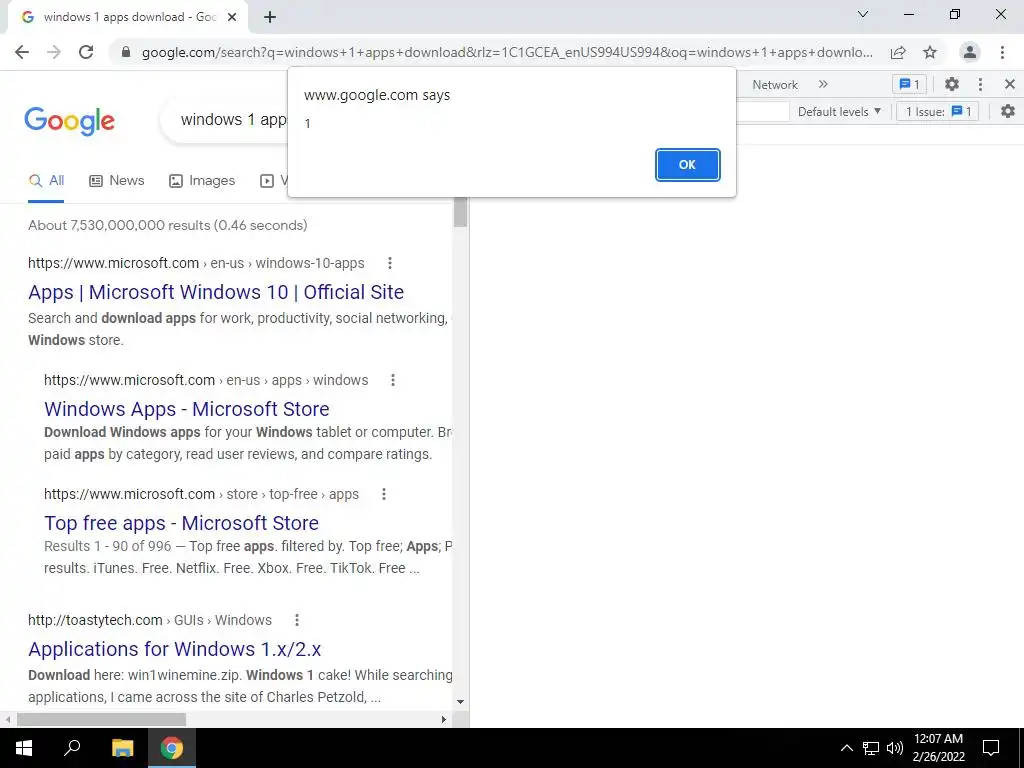Image resolution: width=1024 pixels, height=768 pixels.
Task: Click the horizontal scrollbar thumb
Action: click(101, 719)
